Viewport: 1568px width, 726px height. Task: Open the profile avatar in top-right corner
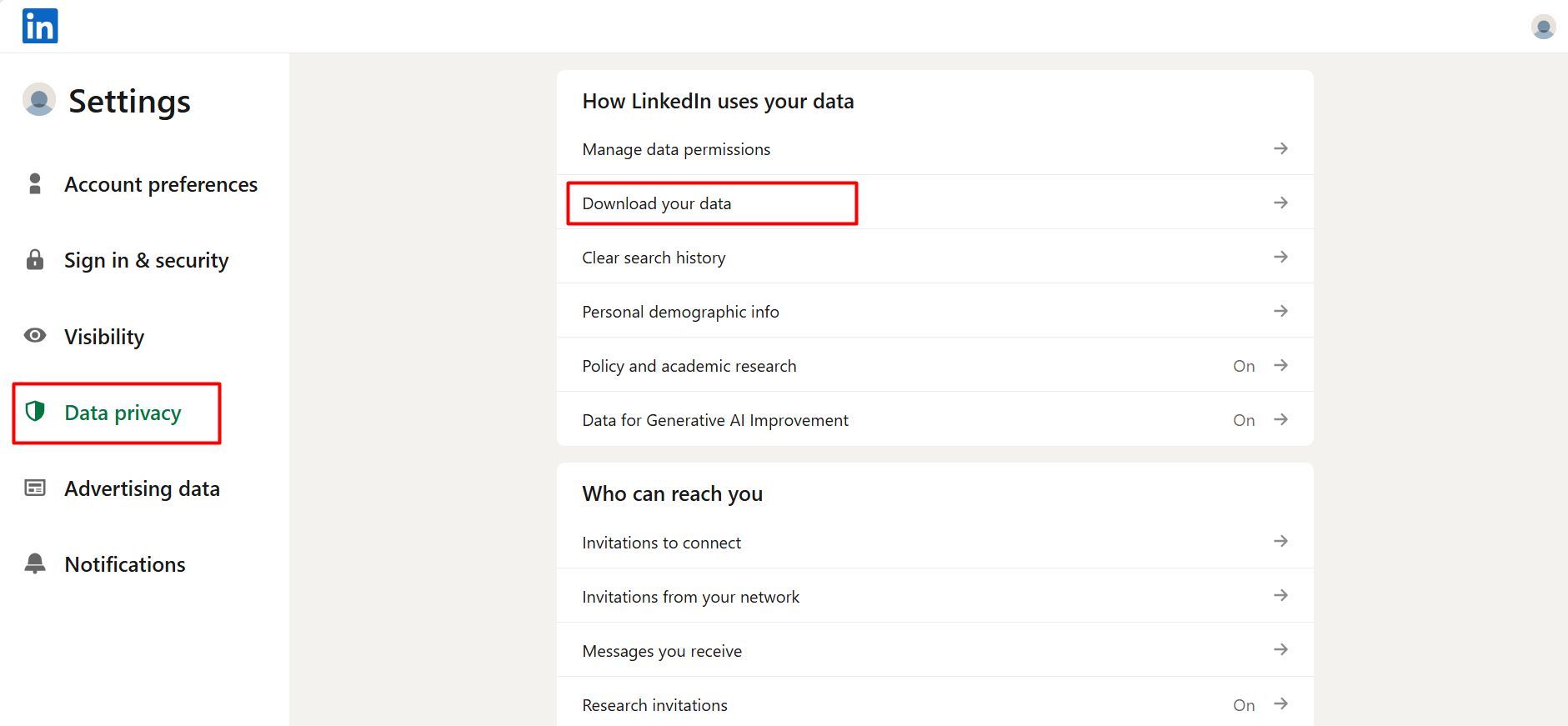tap(1543, 27)
